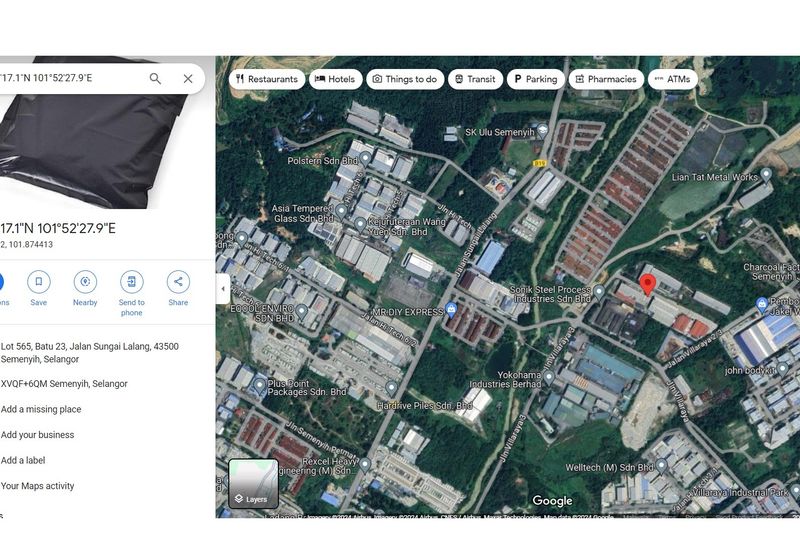
Task: Click the john bodykit map pin
Action: (783, 368)
